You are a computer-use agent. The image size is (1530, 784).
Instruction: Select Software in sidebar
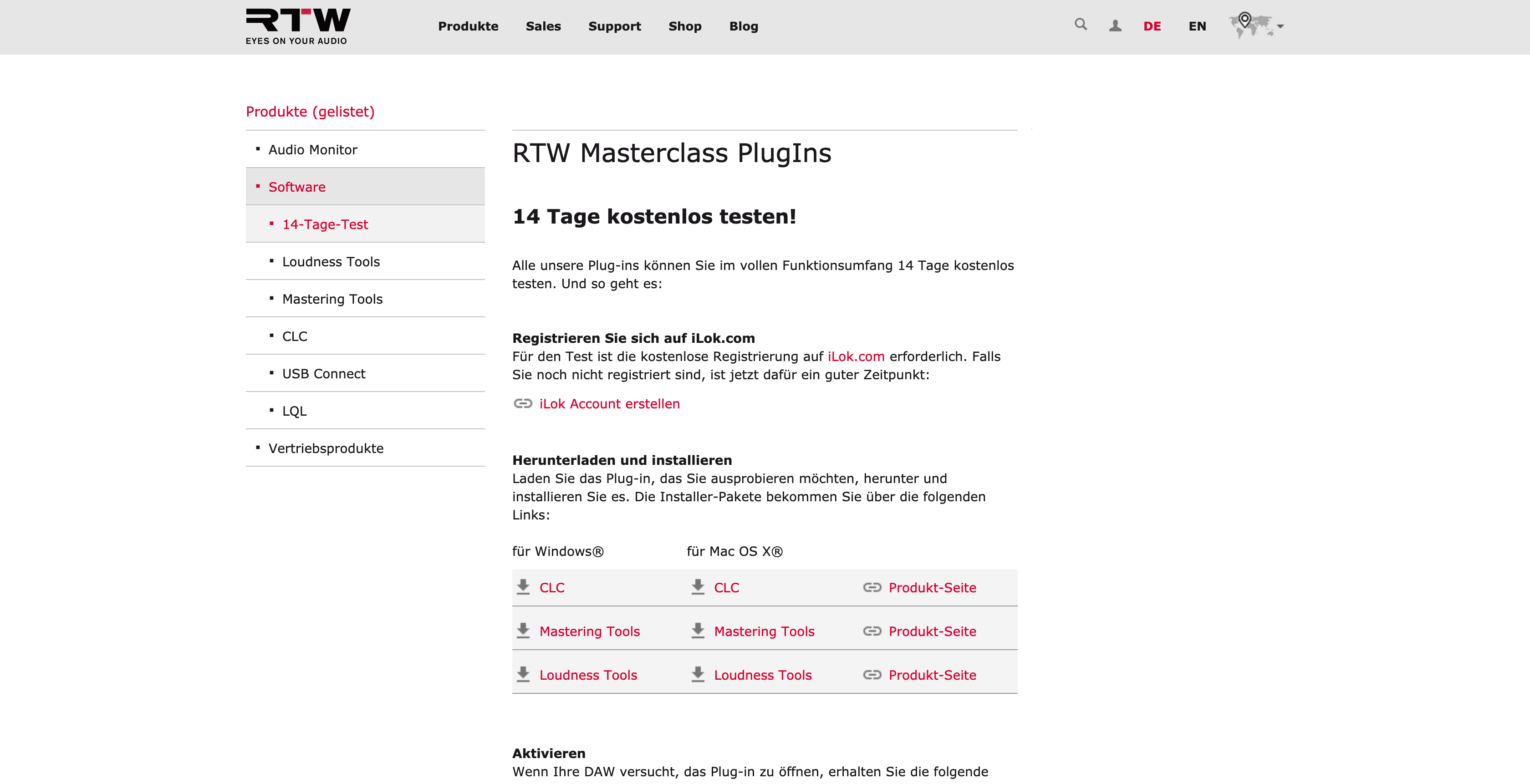pyautogui.click(x=365, y=187)
